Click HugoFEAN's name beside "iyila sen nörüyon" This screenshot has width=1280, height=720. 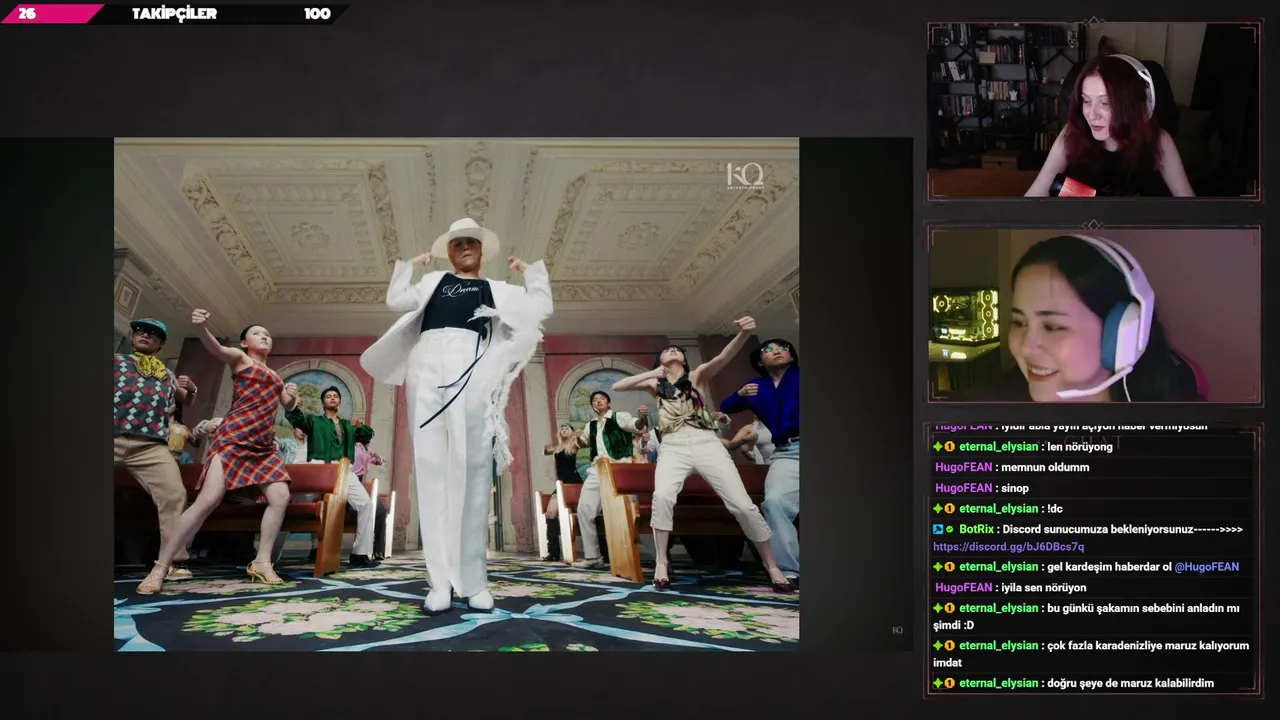pos(963,588)
